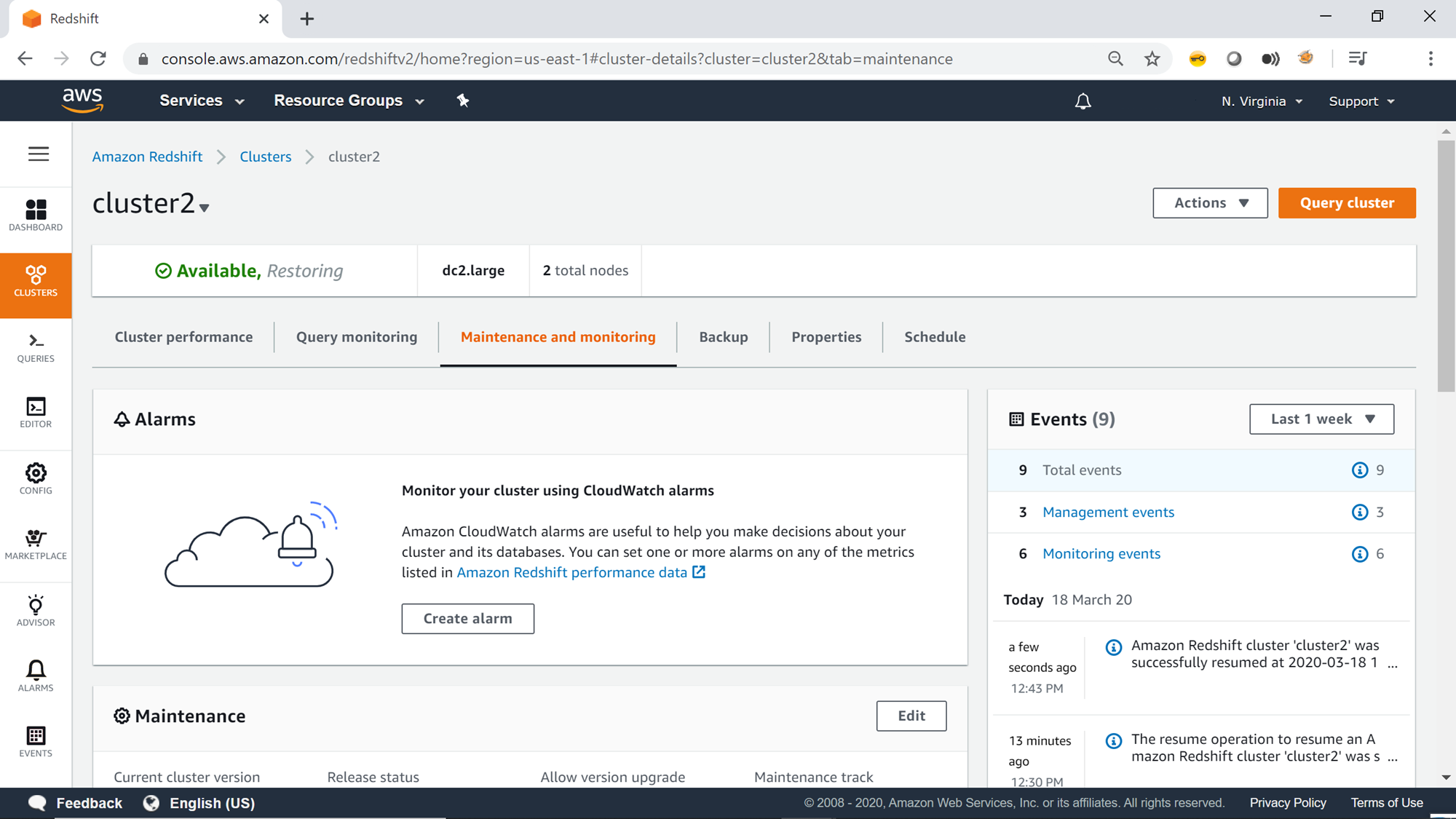
Task: Click the Query cluster button
Action: [1347, 203]
